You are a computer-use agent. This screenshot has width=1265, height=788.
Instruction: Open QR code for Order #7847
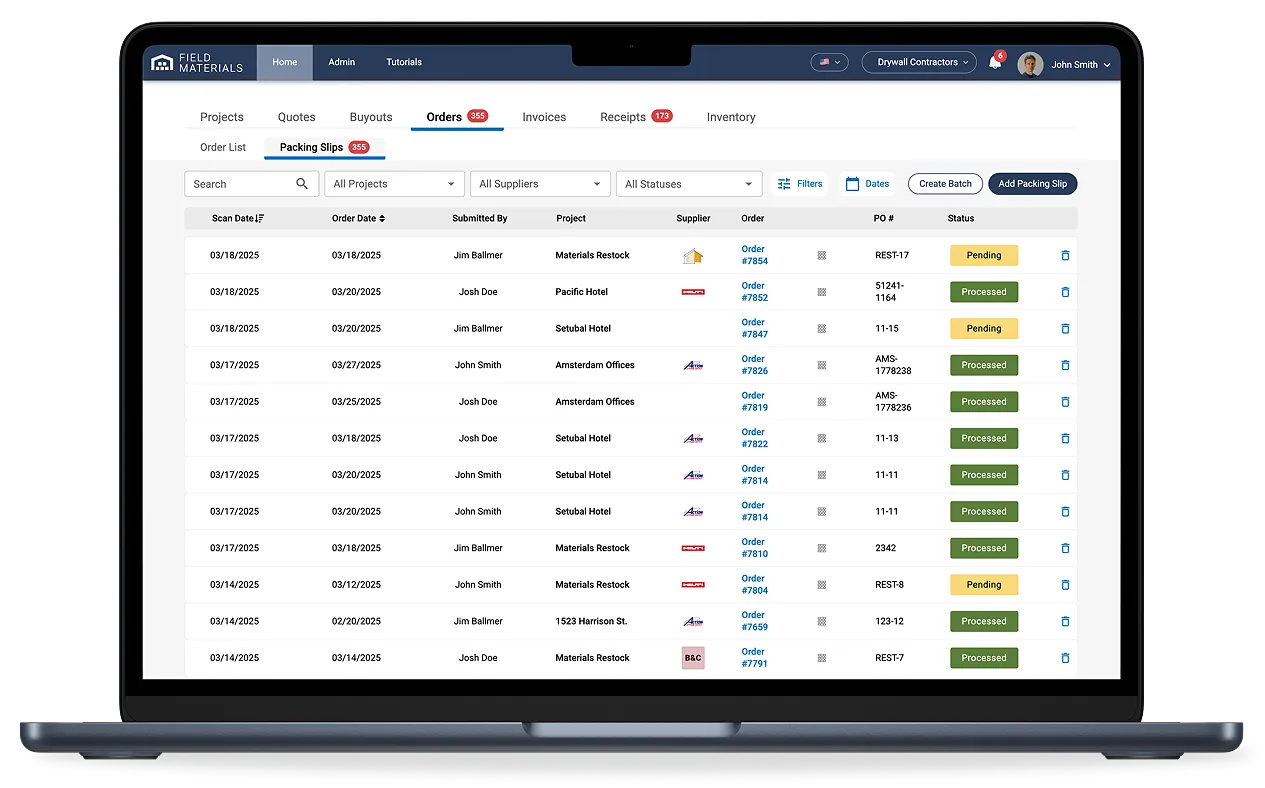822,329
